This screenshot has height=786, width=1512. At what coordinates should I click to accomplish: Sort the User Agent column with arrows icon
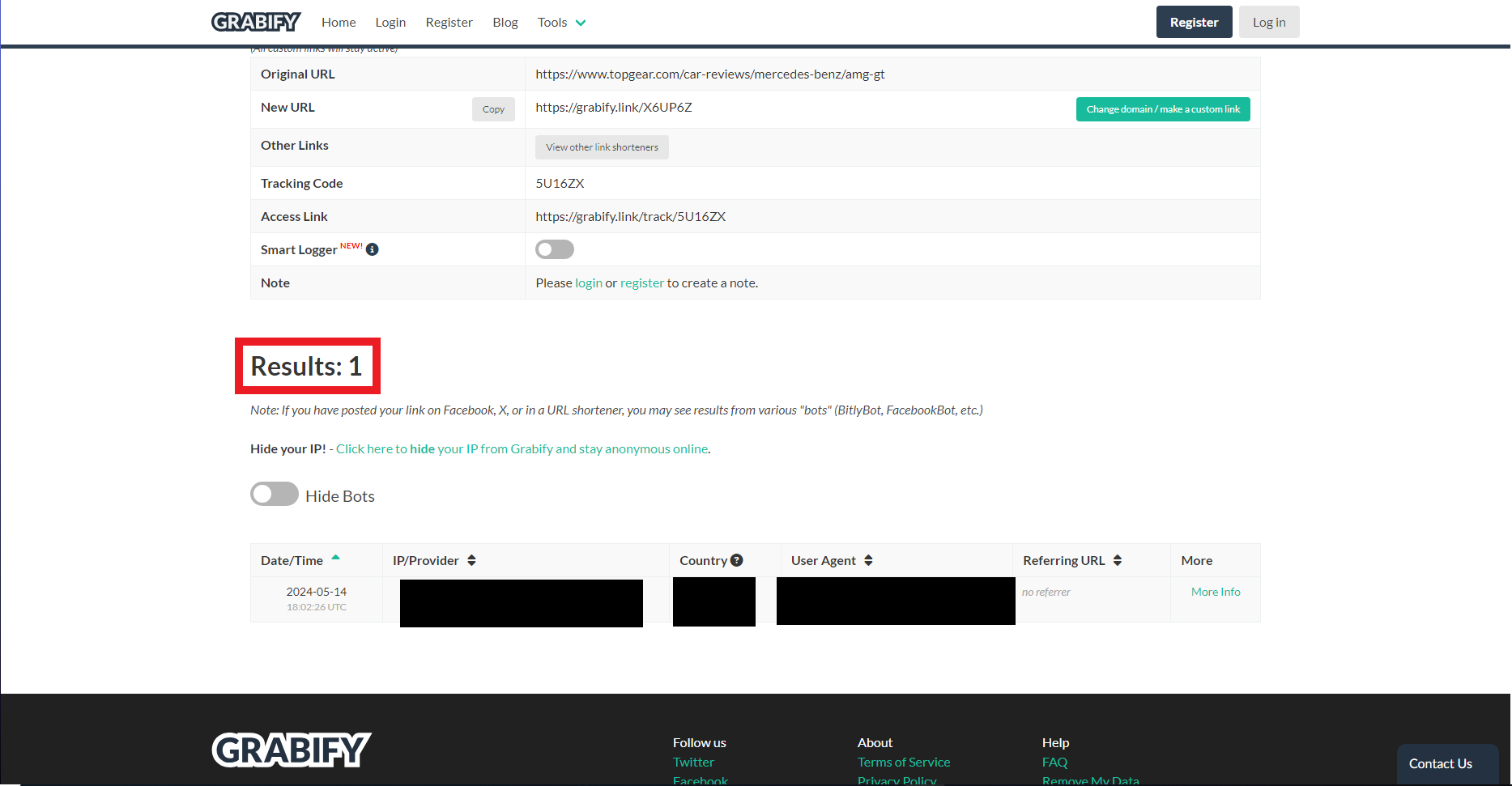coord(868,560)
